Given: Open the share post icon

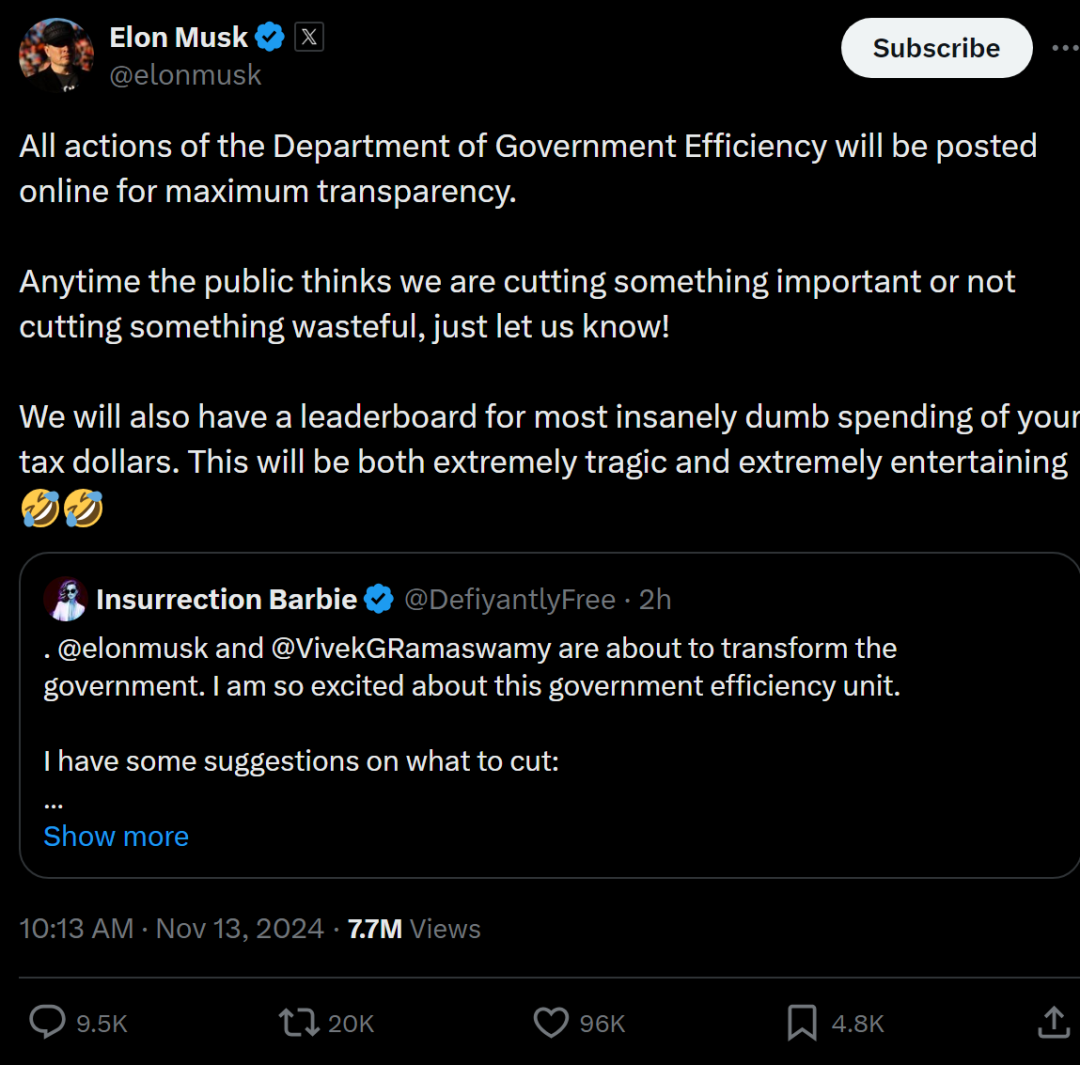Looking at the screenshot, I should pyautogui.click(x=1053, y=1022).
